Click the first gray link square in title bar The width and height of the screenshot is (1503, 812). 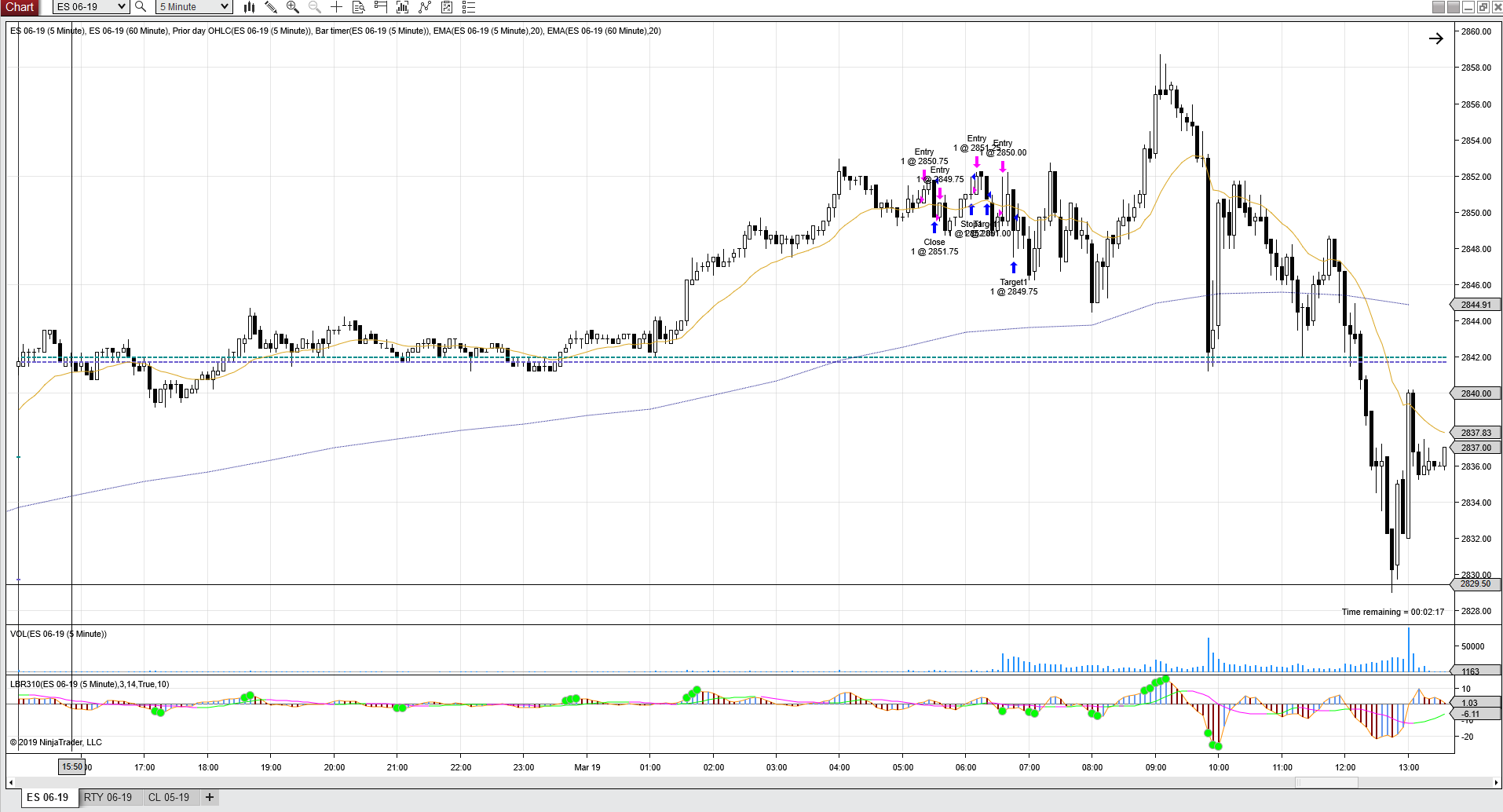coord(1439,7)
